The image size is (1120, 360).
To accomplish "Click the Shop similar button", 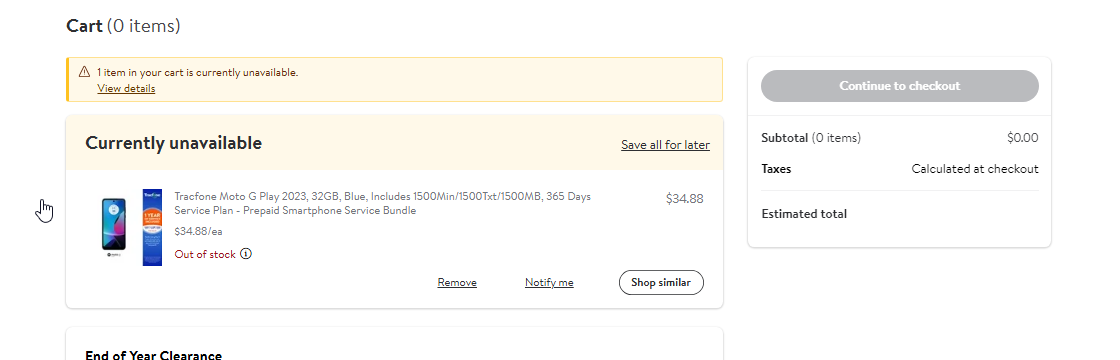I will (661, 282).
